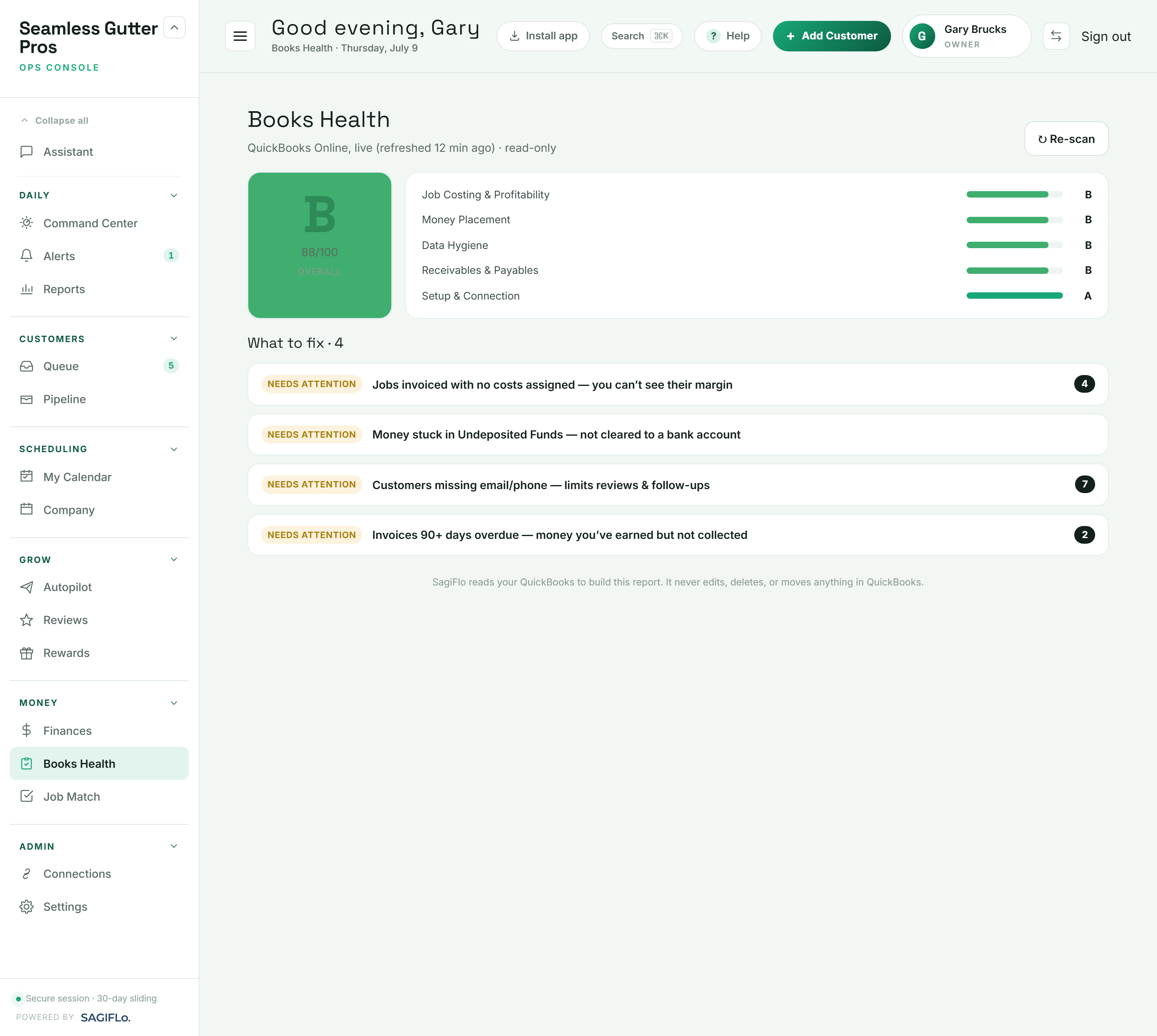The width and height of the screenshot is (1157, 1036).
Task: Click the Pipeline icon in sidebar
Action: pyautogui.click(x=26, y=399)
